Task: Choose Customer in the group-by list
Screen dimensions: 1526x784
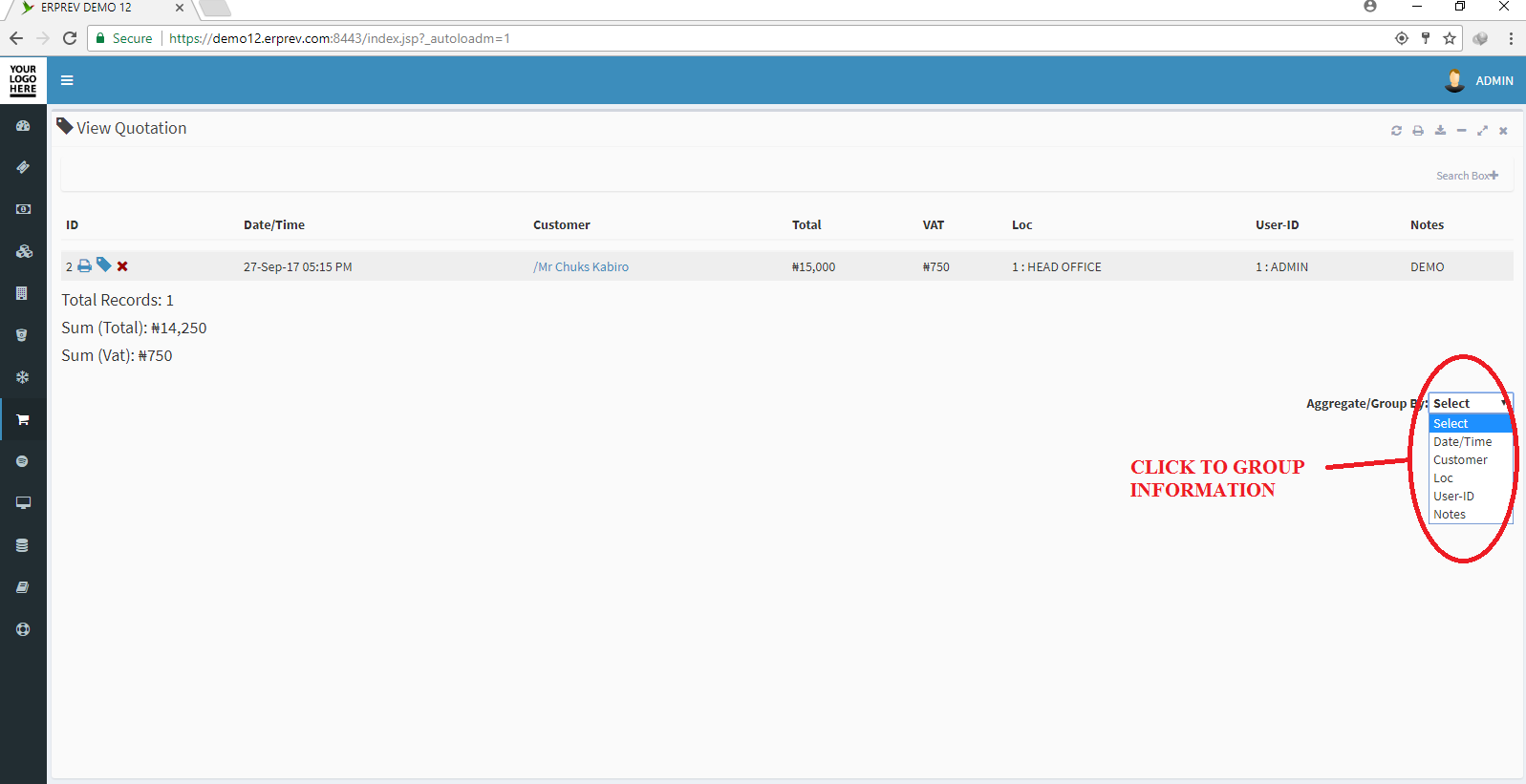Action: tap(1471, 459)
